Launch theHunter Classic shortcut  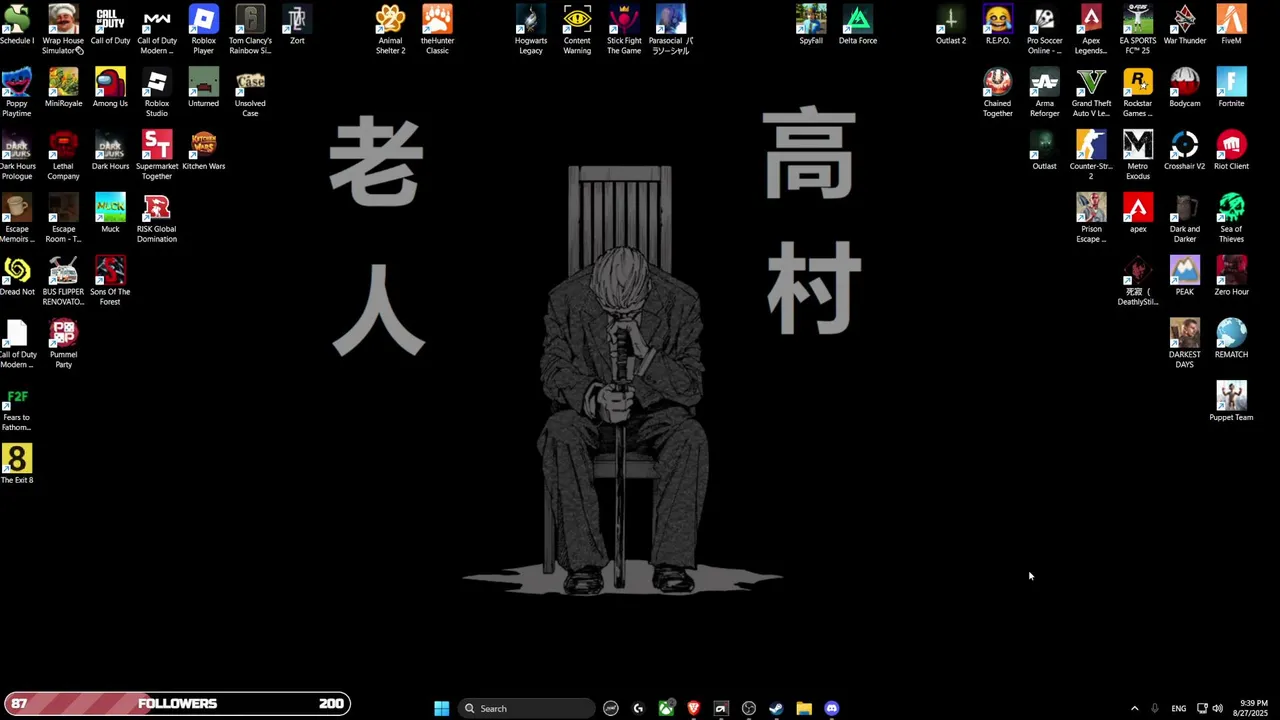(x=437, y=30)
